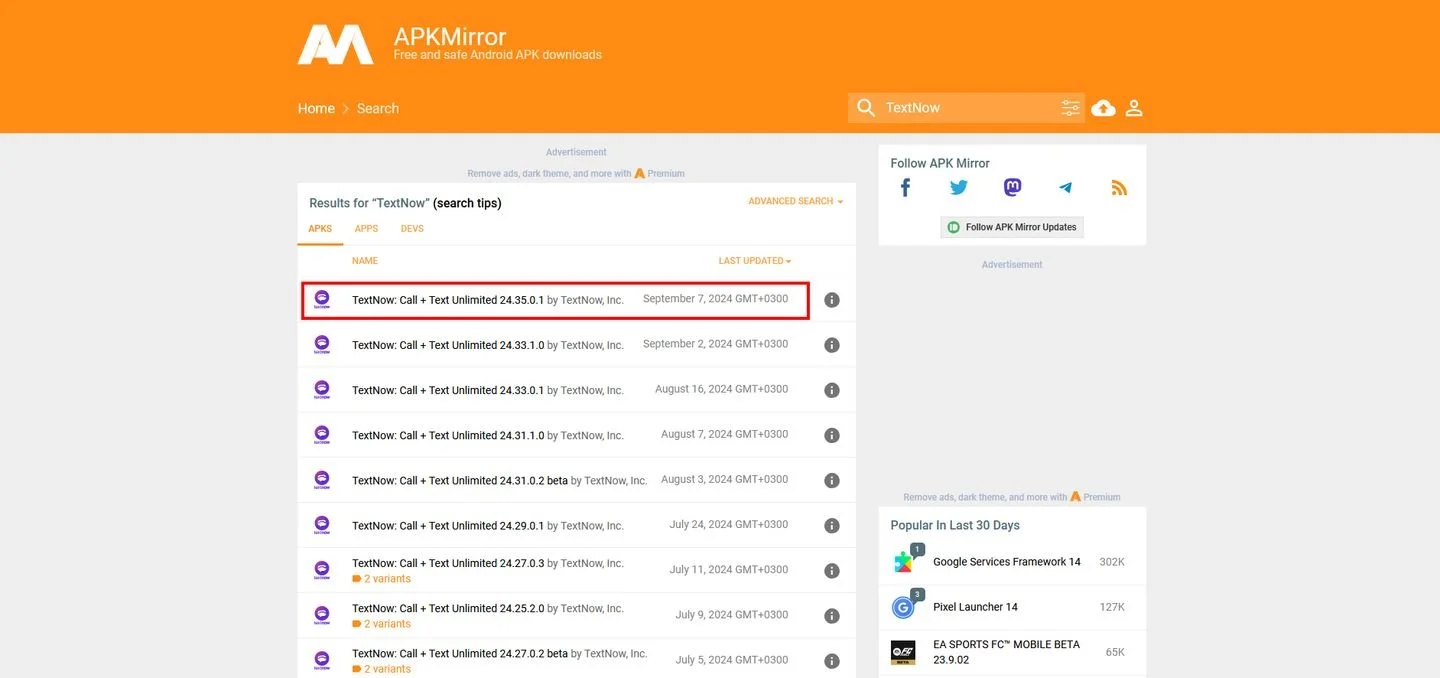Click date September 7, 2024 GMT+0300
Image resolution: width=1440 pixels, height=678 pixels.
(x=715, y=299)
